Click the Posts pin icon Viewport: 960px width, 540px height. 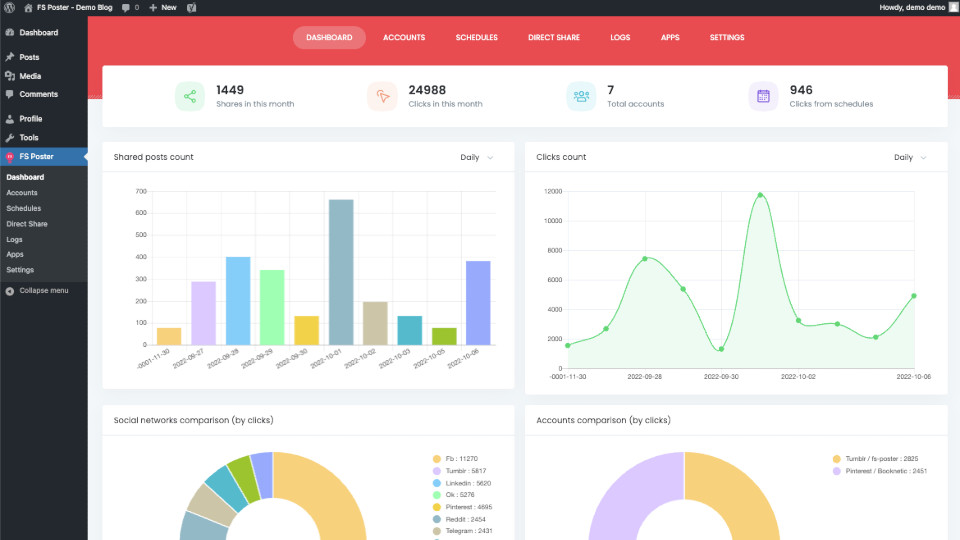pyautogui.click(x=10, y=57)
